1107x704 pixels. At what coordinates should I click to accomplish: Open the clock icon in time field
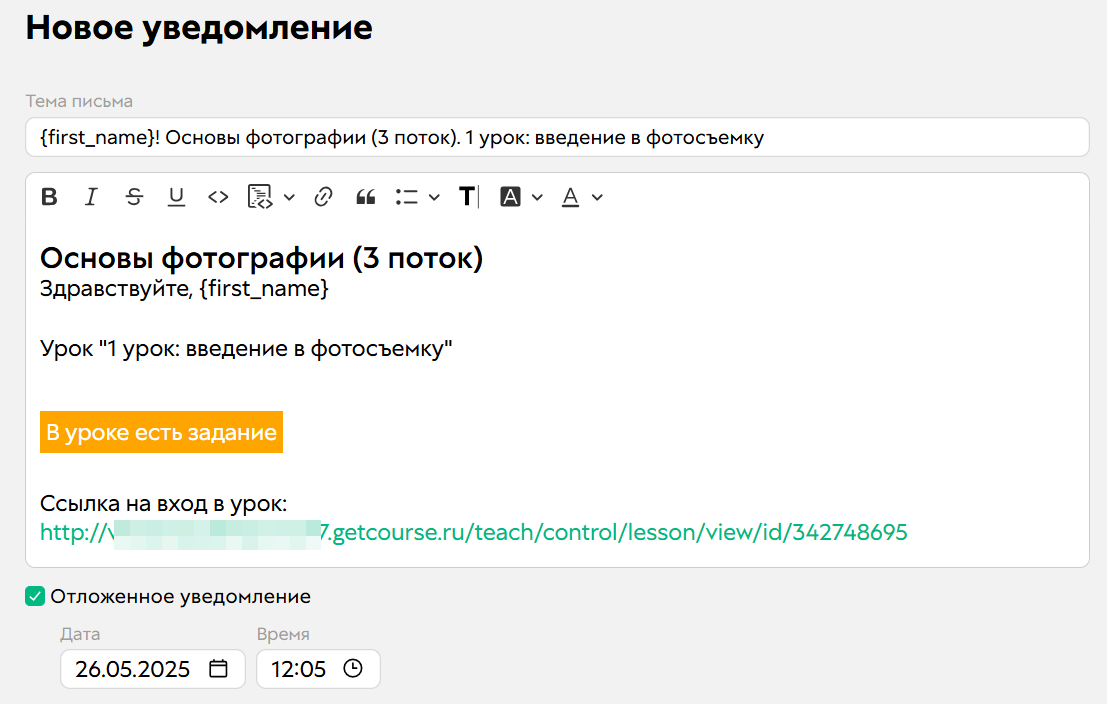tap(353, 669)
